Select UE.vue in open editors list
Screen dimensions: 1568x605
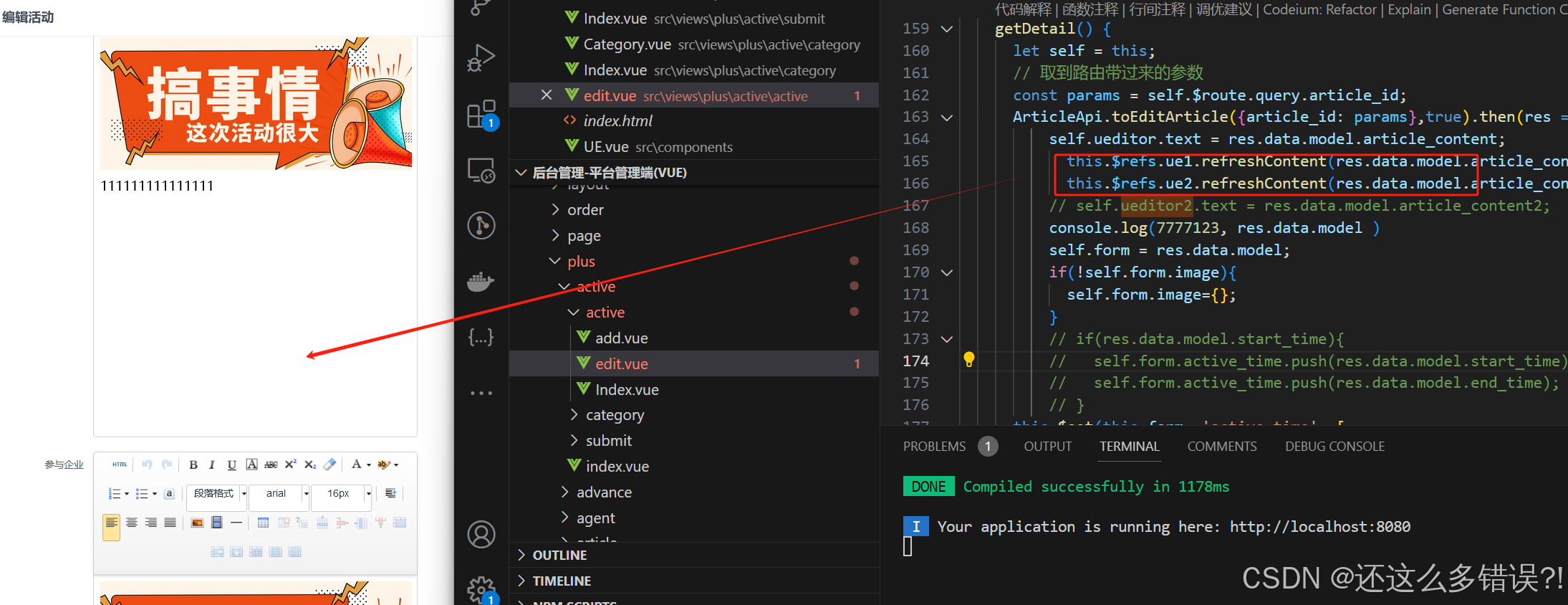tap(693, 147)
